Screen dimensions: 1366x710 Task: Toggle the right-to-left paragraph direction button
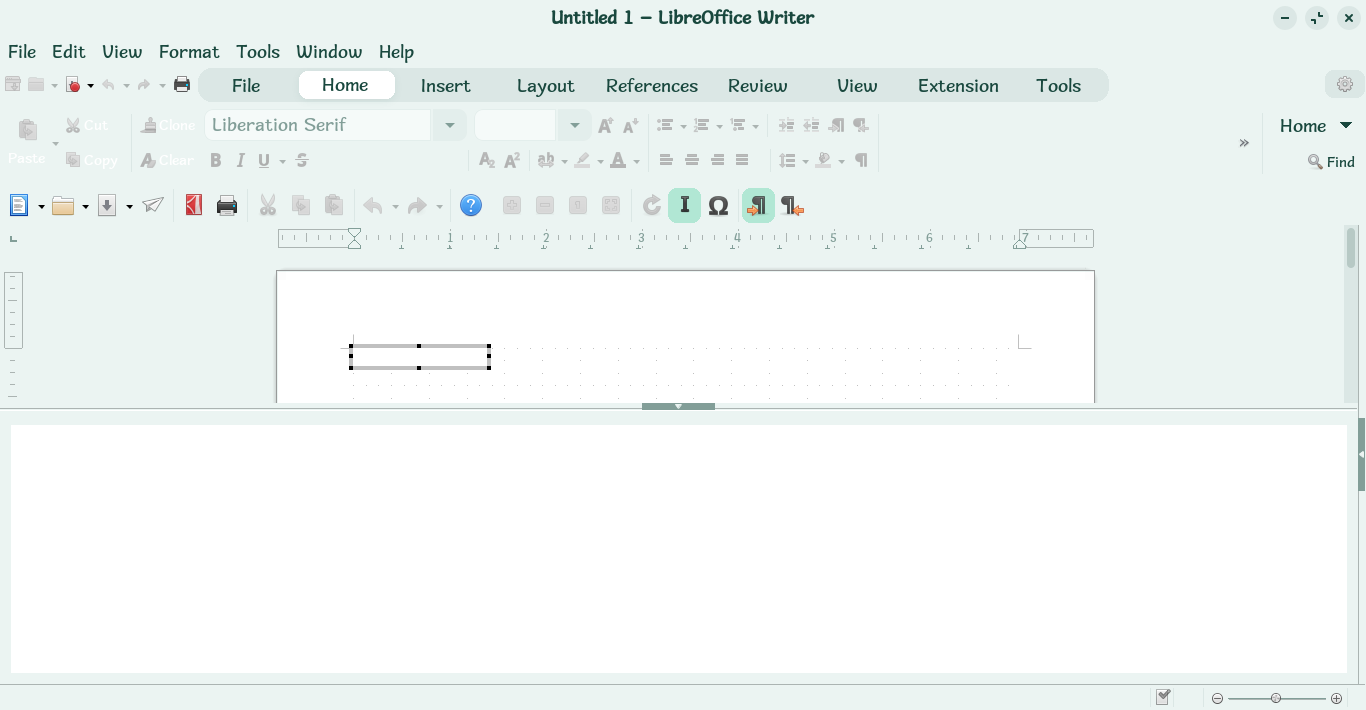click(792, 206)
